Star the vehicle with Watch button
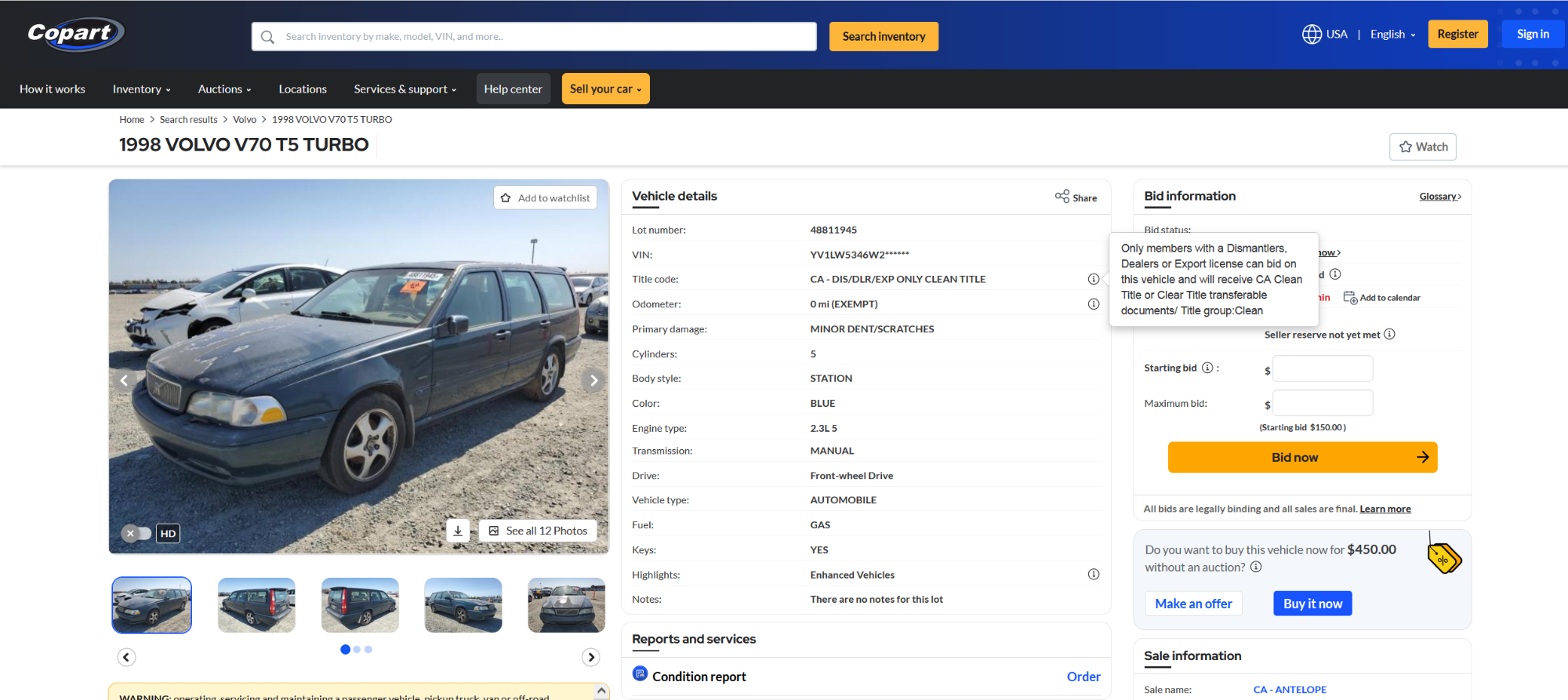The height and width of the screenshot is (700, 1568). [1422, 147]
